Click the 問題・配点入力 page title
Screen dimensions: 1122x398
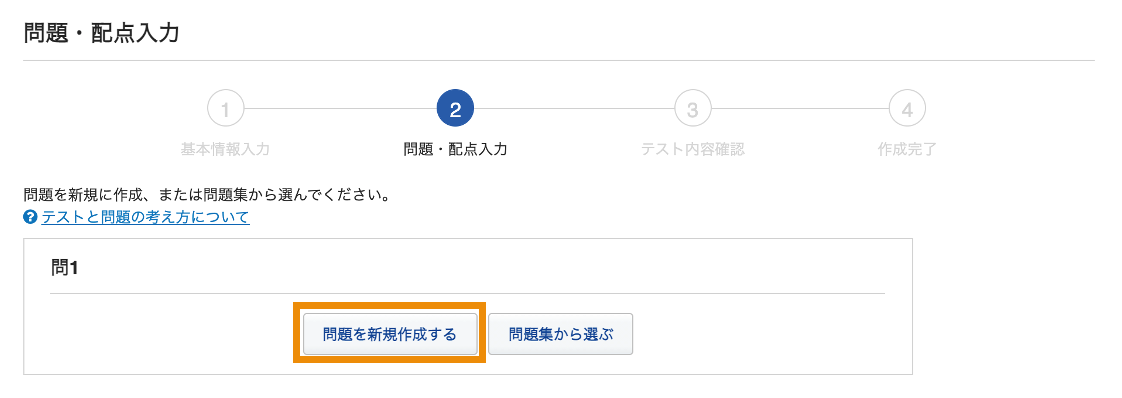pos(101,33)
